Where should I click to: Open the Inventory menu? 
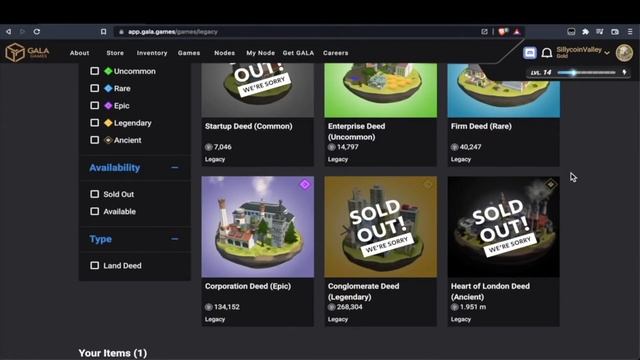(x=152, y=53)
